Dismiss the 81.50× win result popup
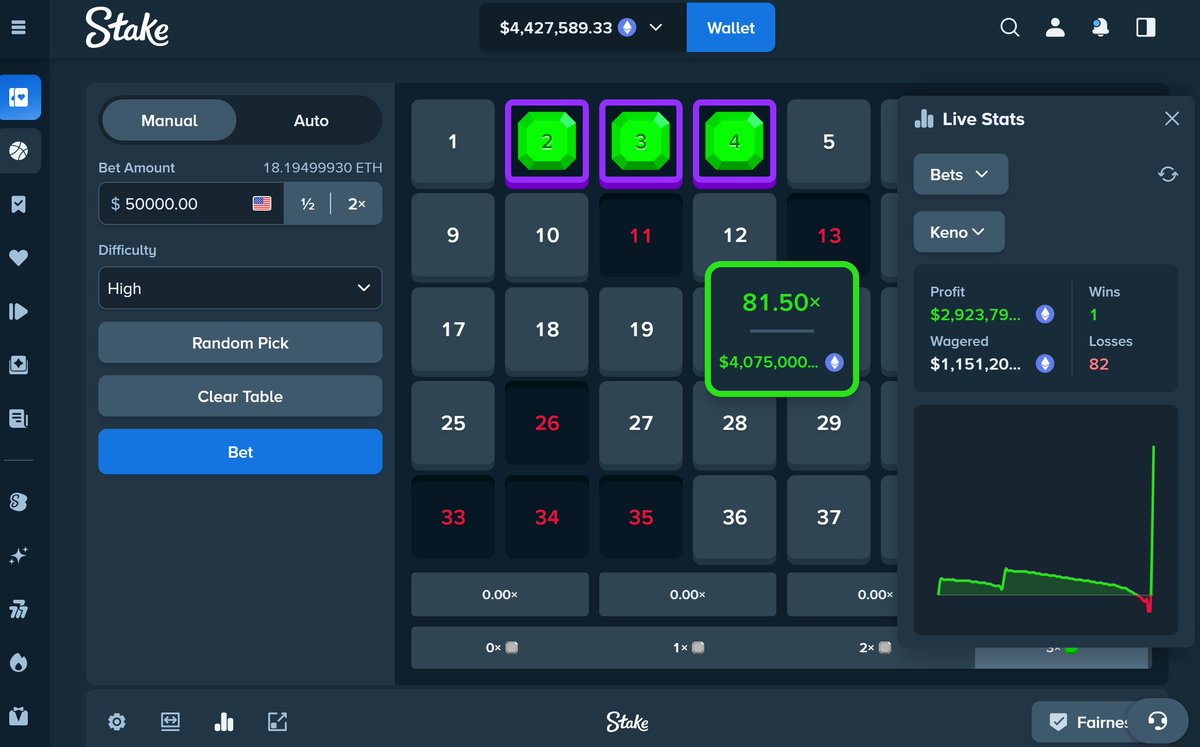Viewport: 1200px width, 747px height. click(782, 329)
